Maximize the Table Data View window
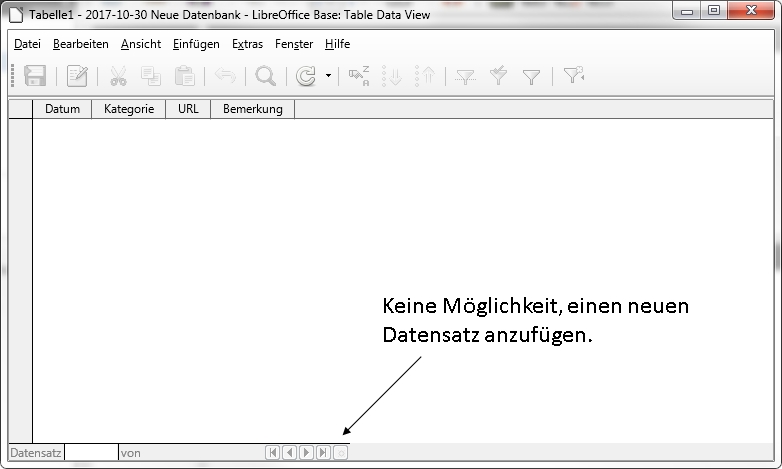782x469 pixels. pos(714,11)
